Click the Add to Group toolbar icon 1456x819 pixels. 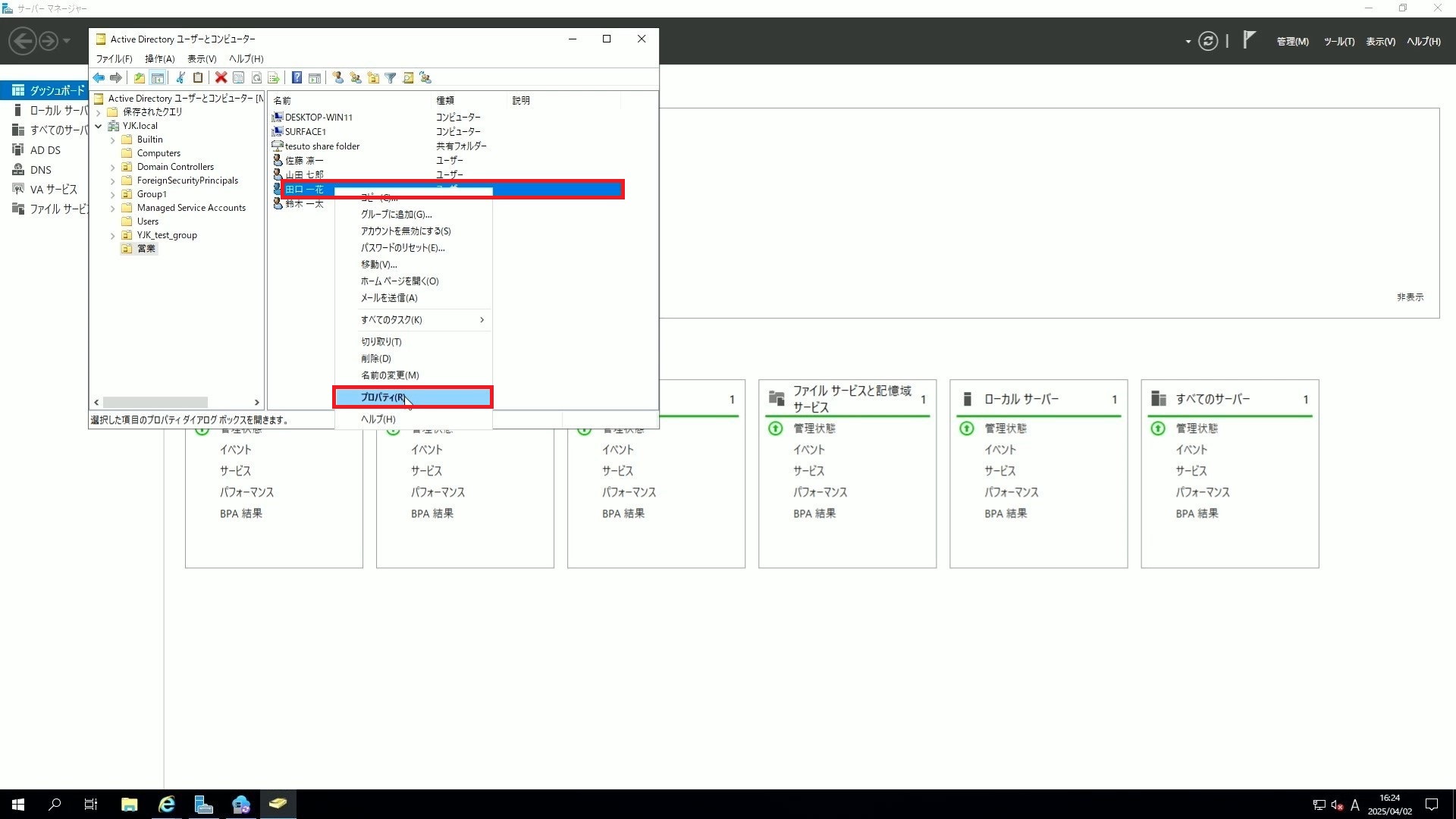tap(425, 78)
